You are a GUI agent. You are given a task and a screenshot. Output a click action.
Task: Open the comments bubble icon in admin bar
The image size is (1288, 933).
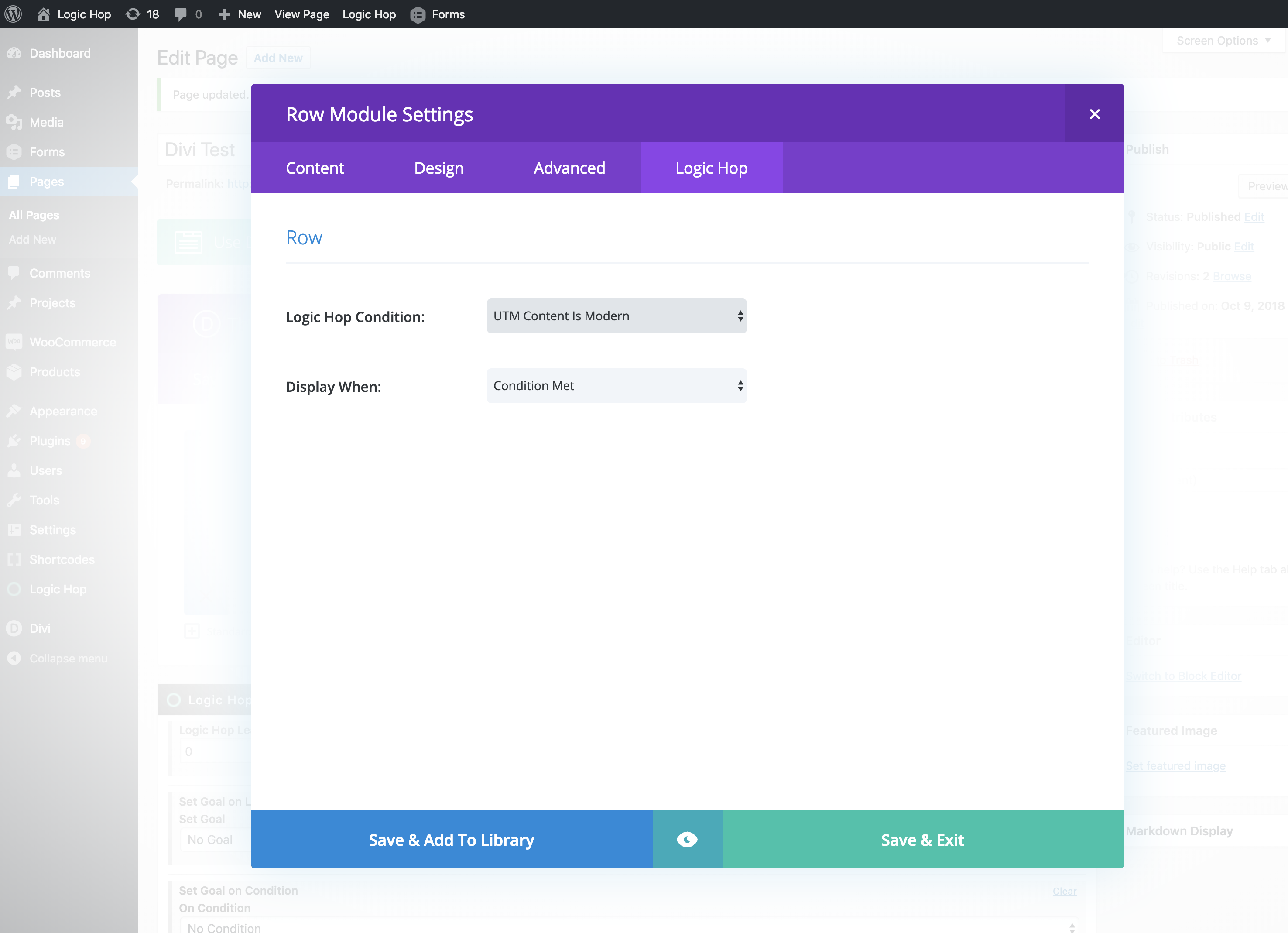click(181, 14)
